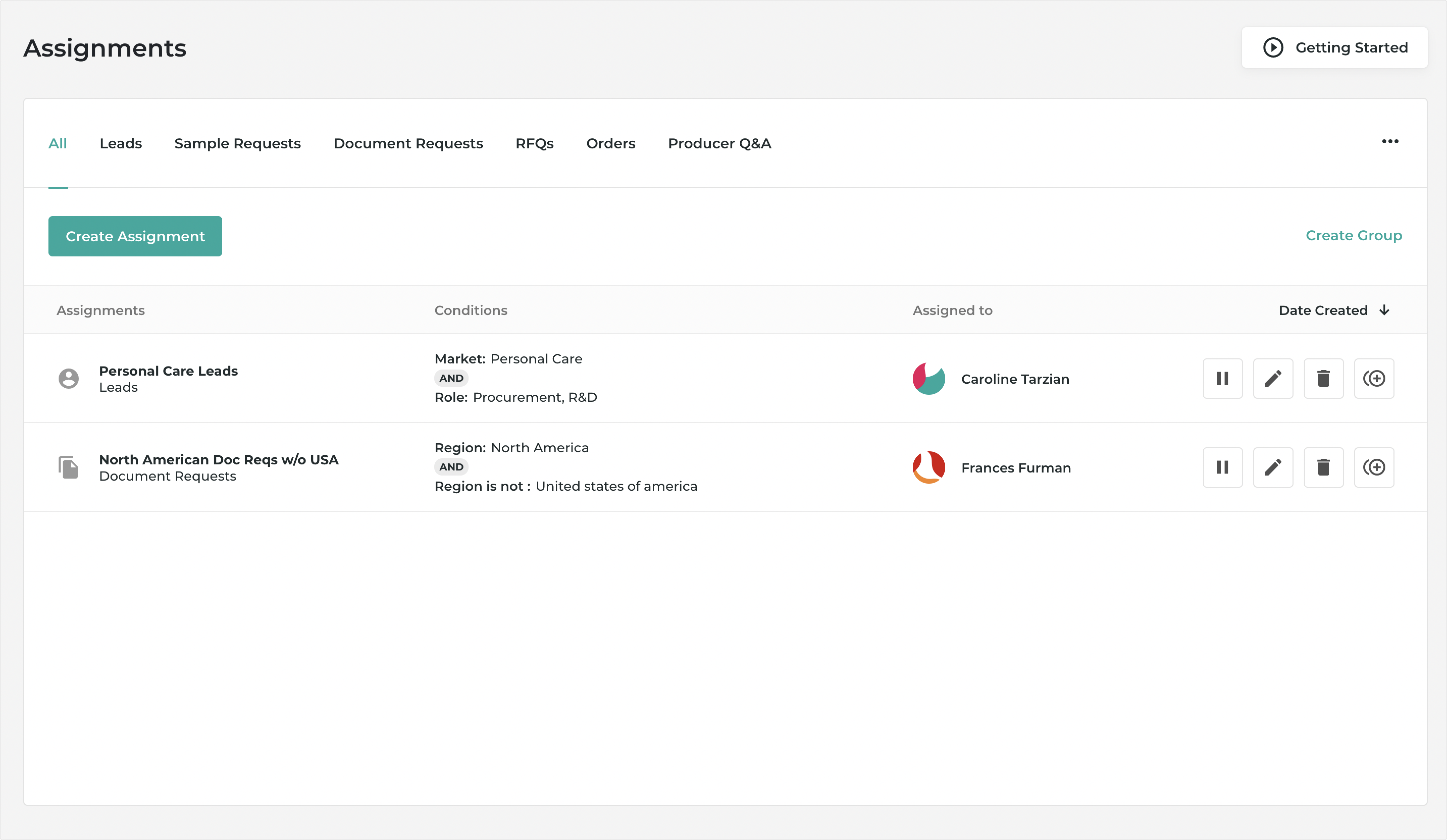Click Frances Furman's avatar

[x=928, y=467]
